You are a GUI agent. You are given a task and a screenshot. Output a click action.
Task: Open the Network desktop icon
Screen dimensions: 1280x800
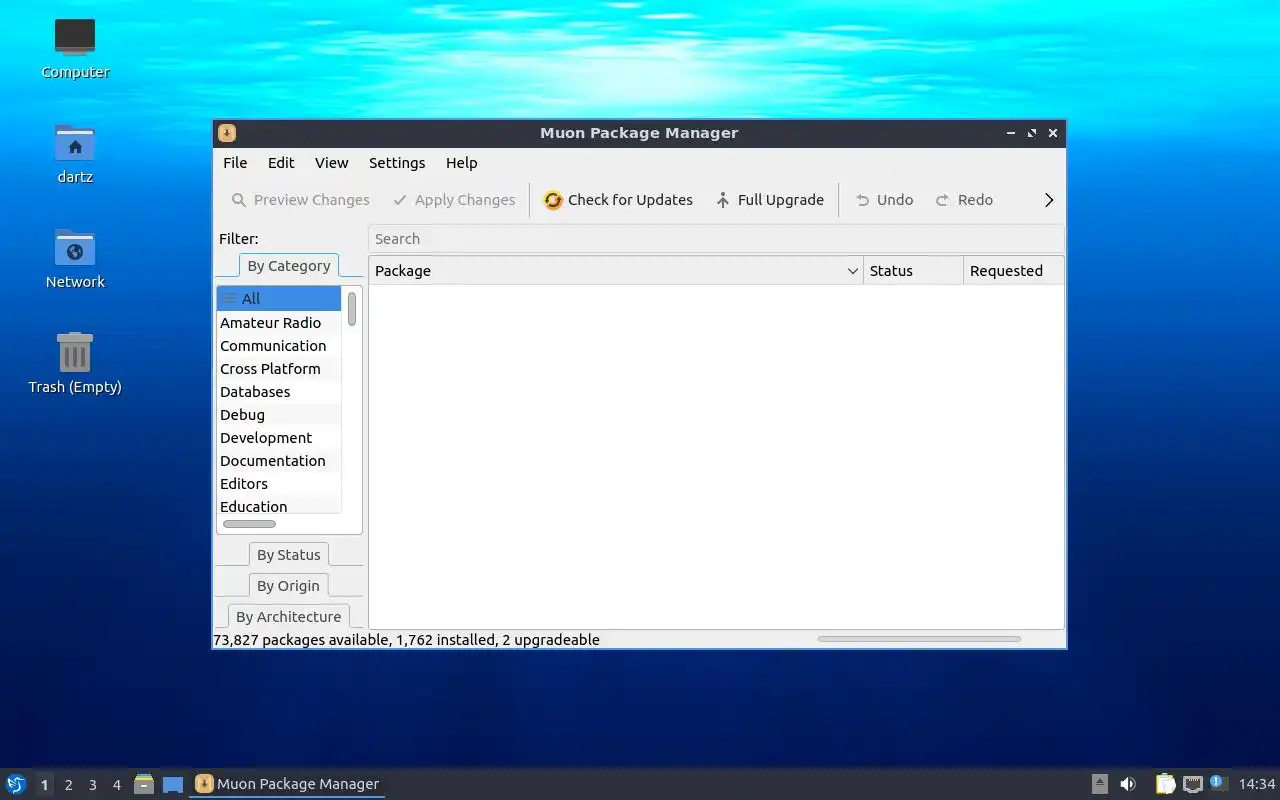(75, 258)
